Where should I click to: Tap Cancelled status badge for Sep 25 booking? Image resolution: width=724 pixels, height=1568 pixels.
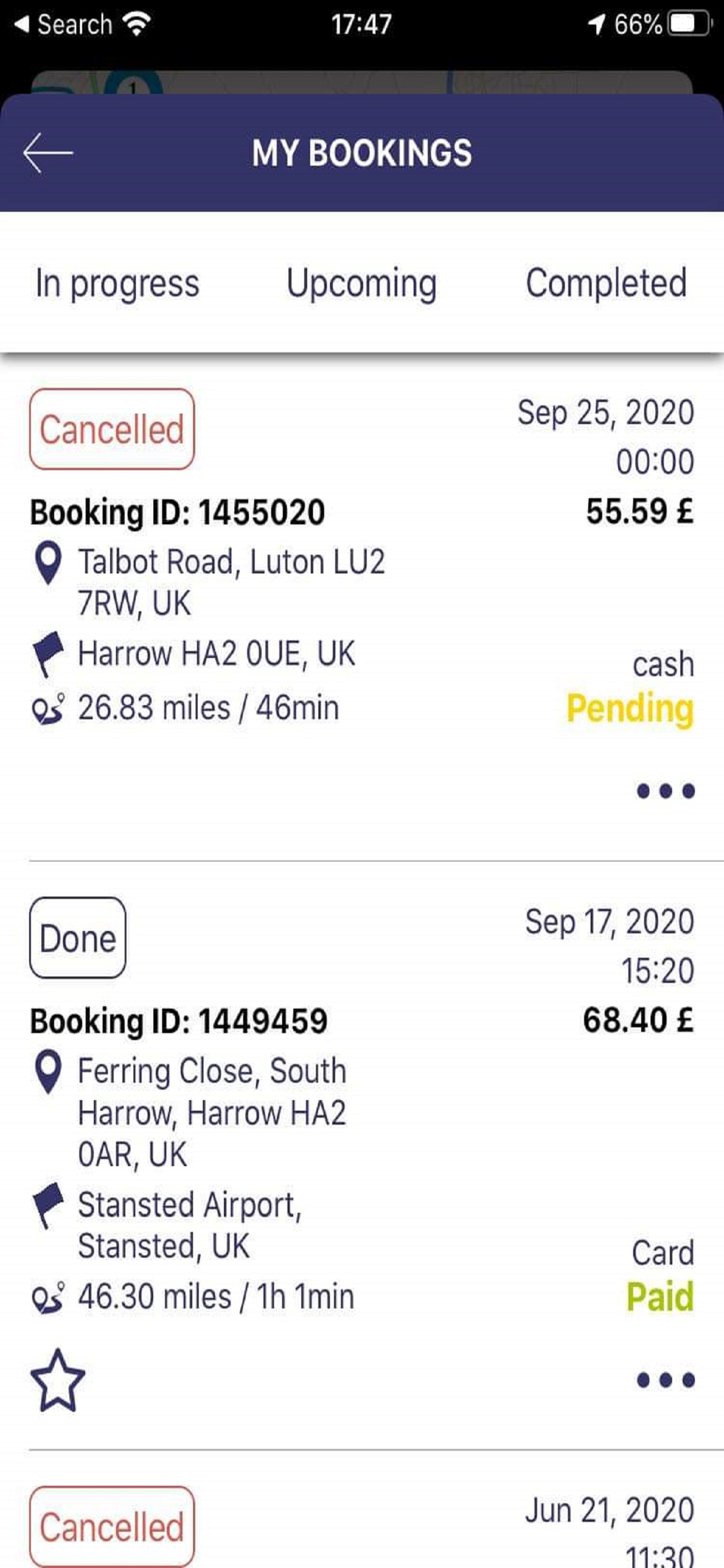[112, 429]
